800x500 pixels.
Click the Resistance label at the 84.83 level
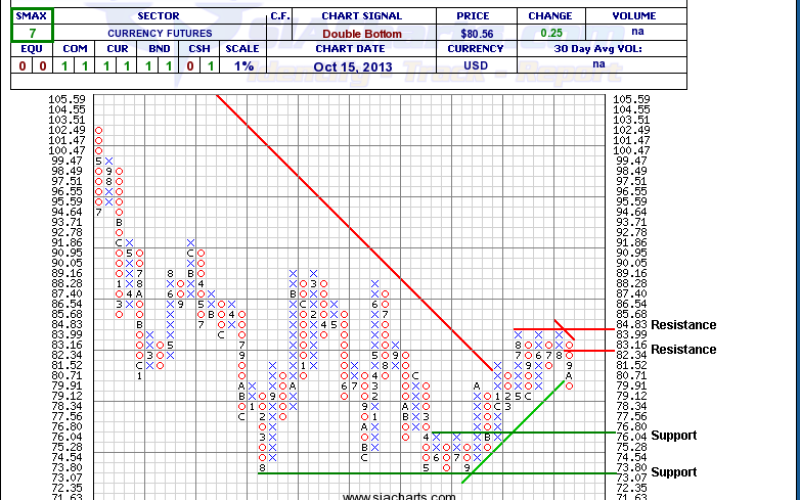coord(683,325)
